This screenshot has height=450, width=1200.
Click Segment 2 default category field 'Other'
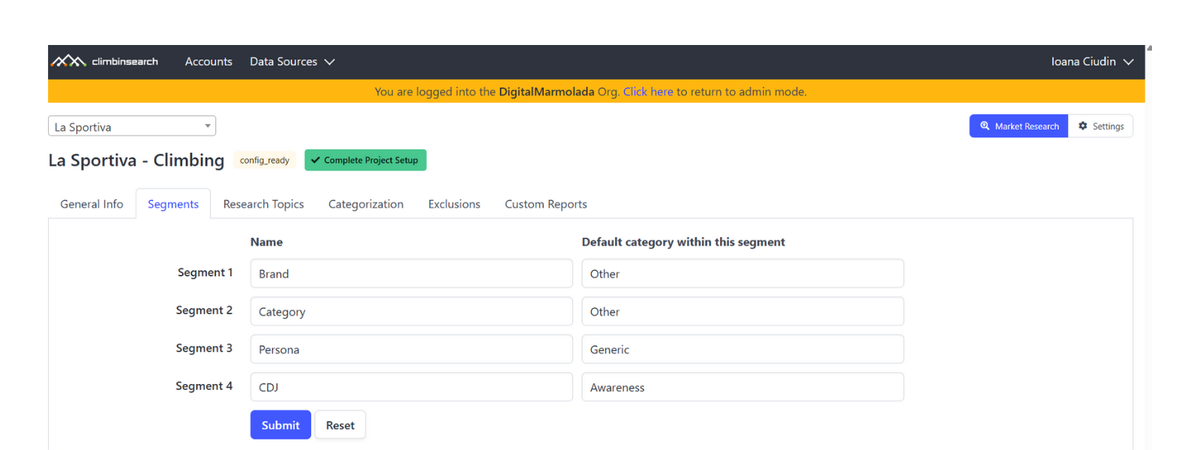pos(743,311)
